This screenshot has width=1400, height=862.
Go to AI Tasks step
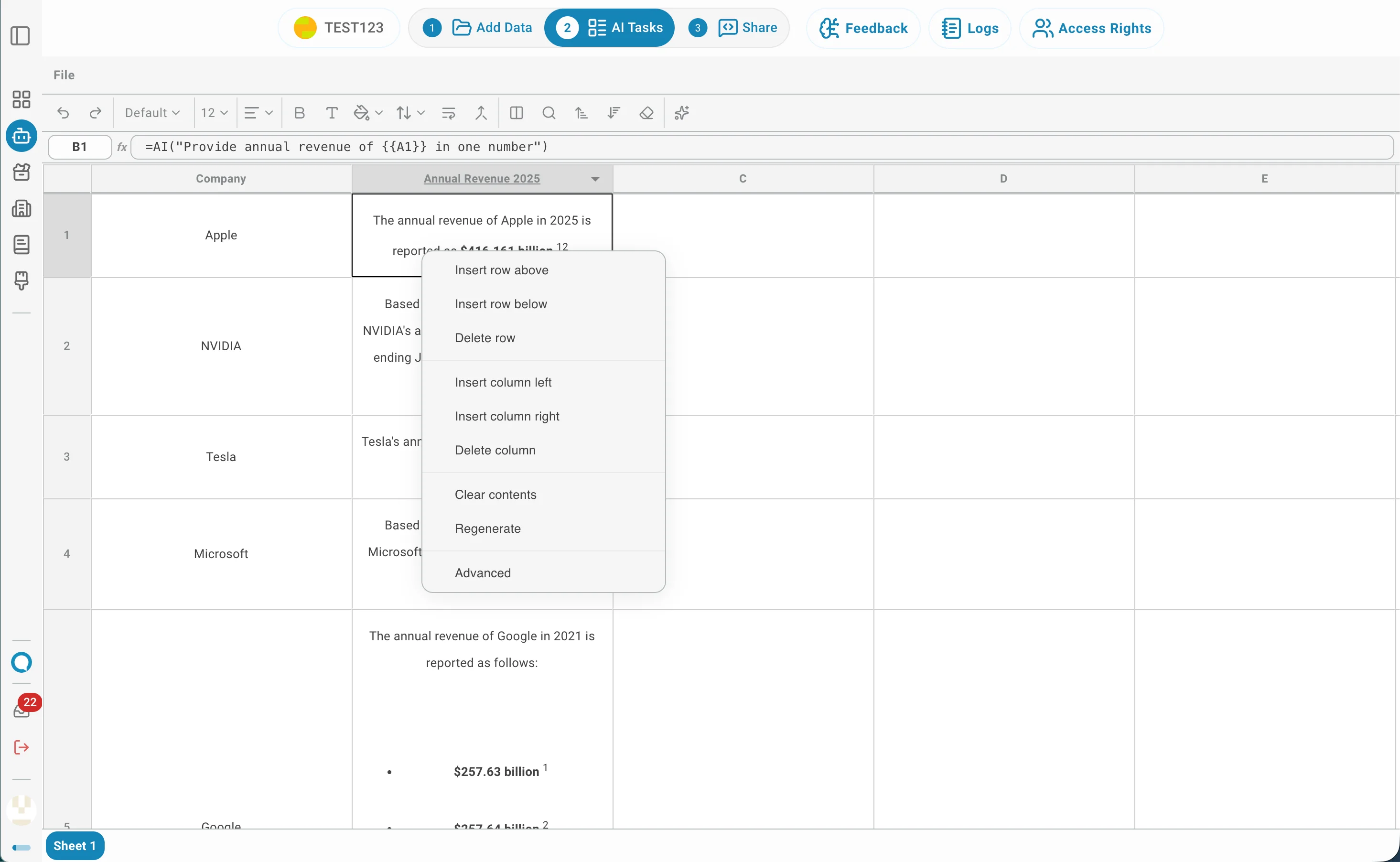609,27
